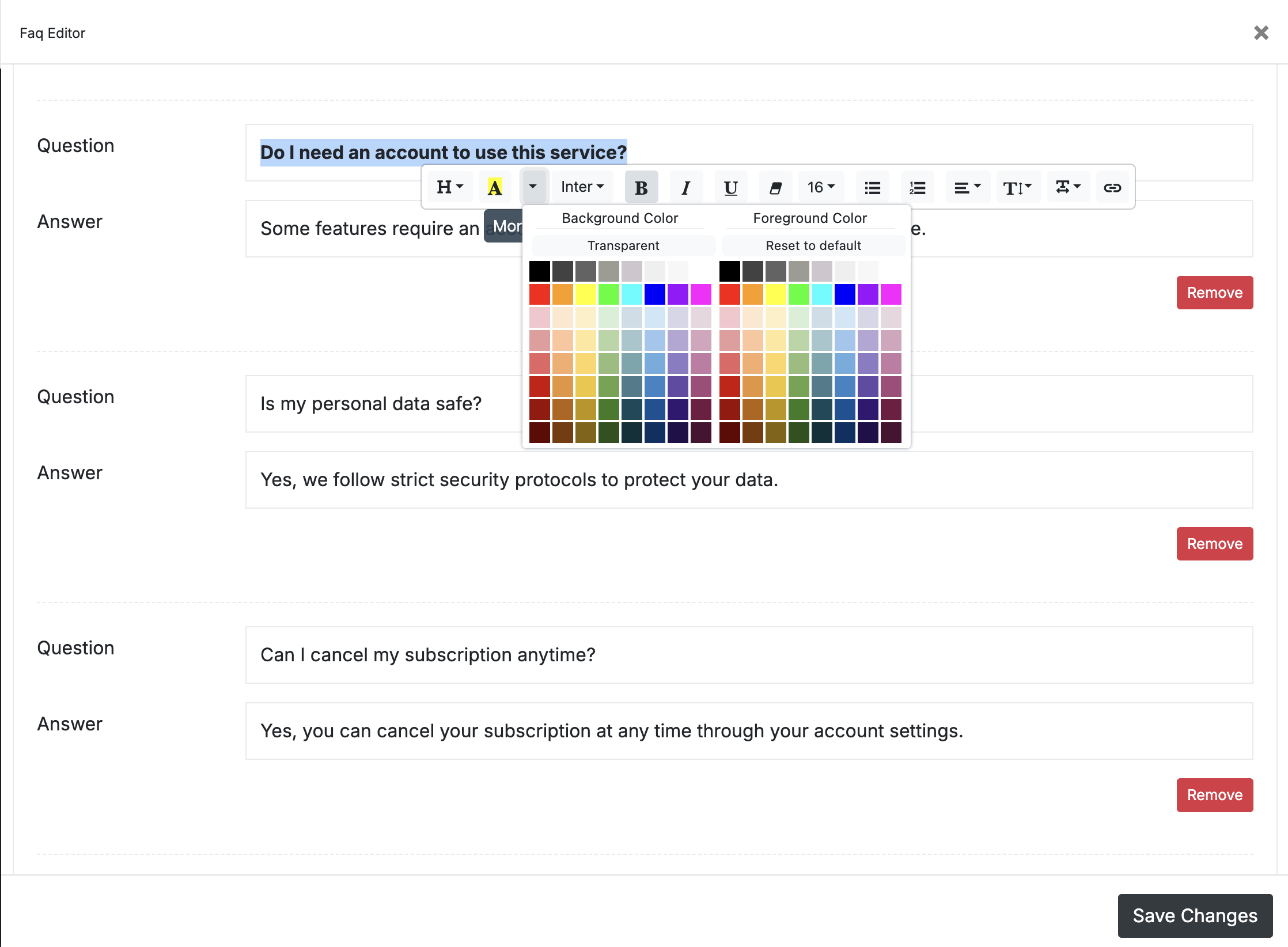The height and width of the screenshot is (947, 1288).
Task: Click the insert link icon
Action: pos(1112,188)
